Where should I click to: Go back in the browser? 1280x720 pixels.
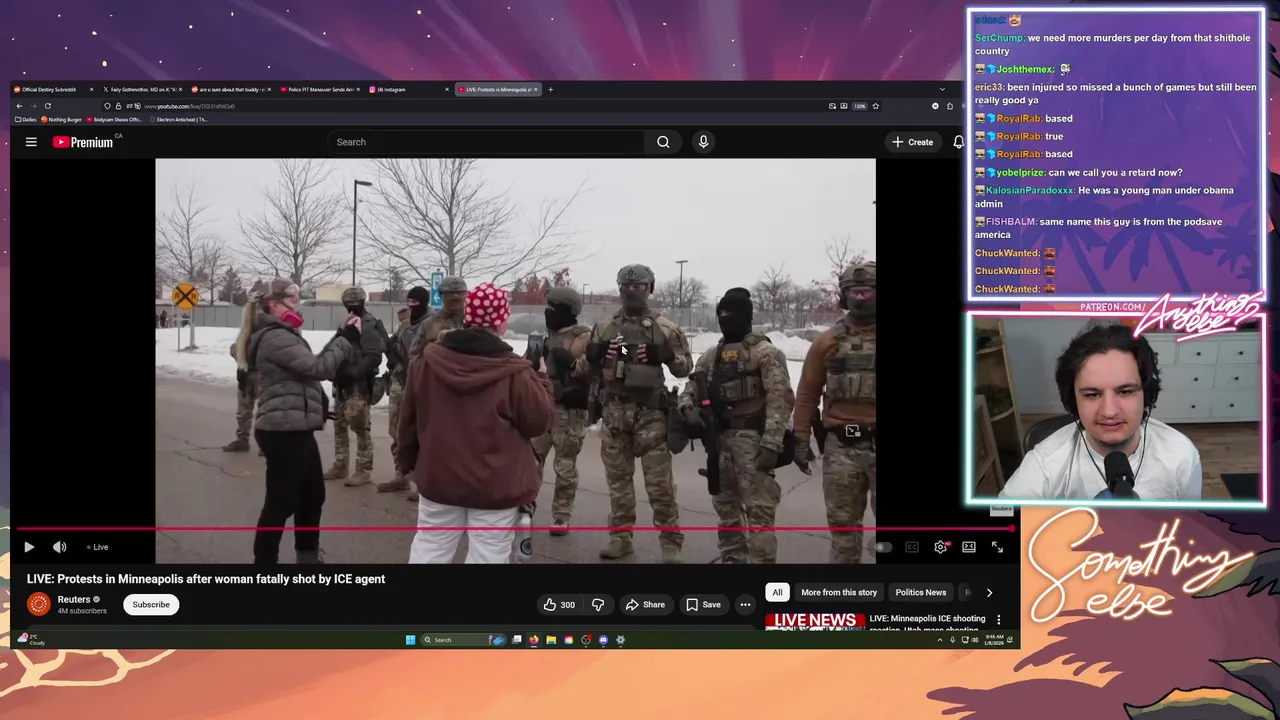pyautogui.click(x=19, y=106)
